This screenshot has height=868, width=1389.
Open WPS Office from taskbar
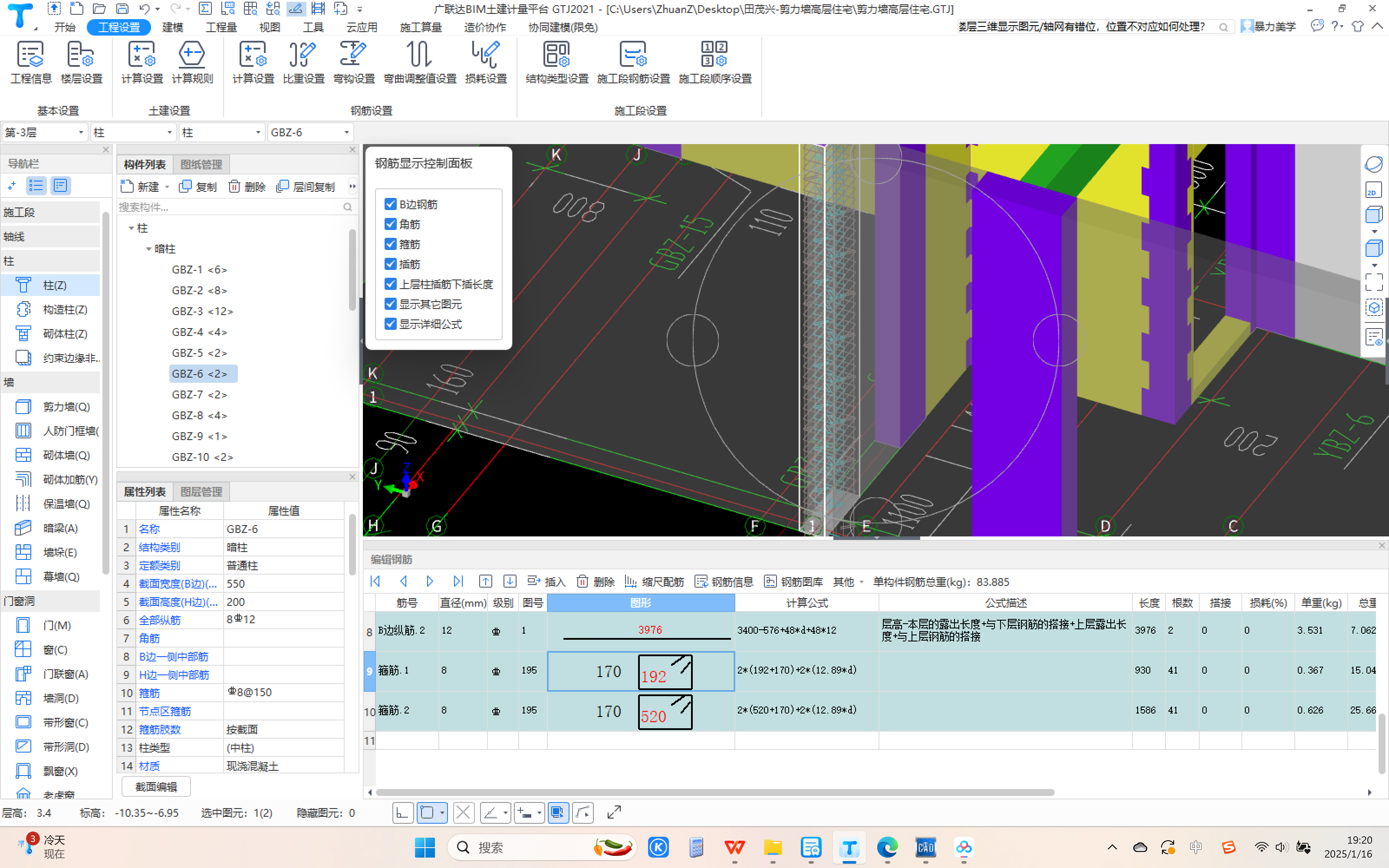[734, 847]
